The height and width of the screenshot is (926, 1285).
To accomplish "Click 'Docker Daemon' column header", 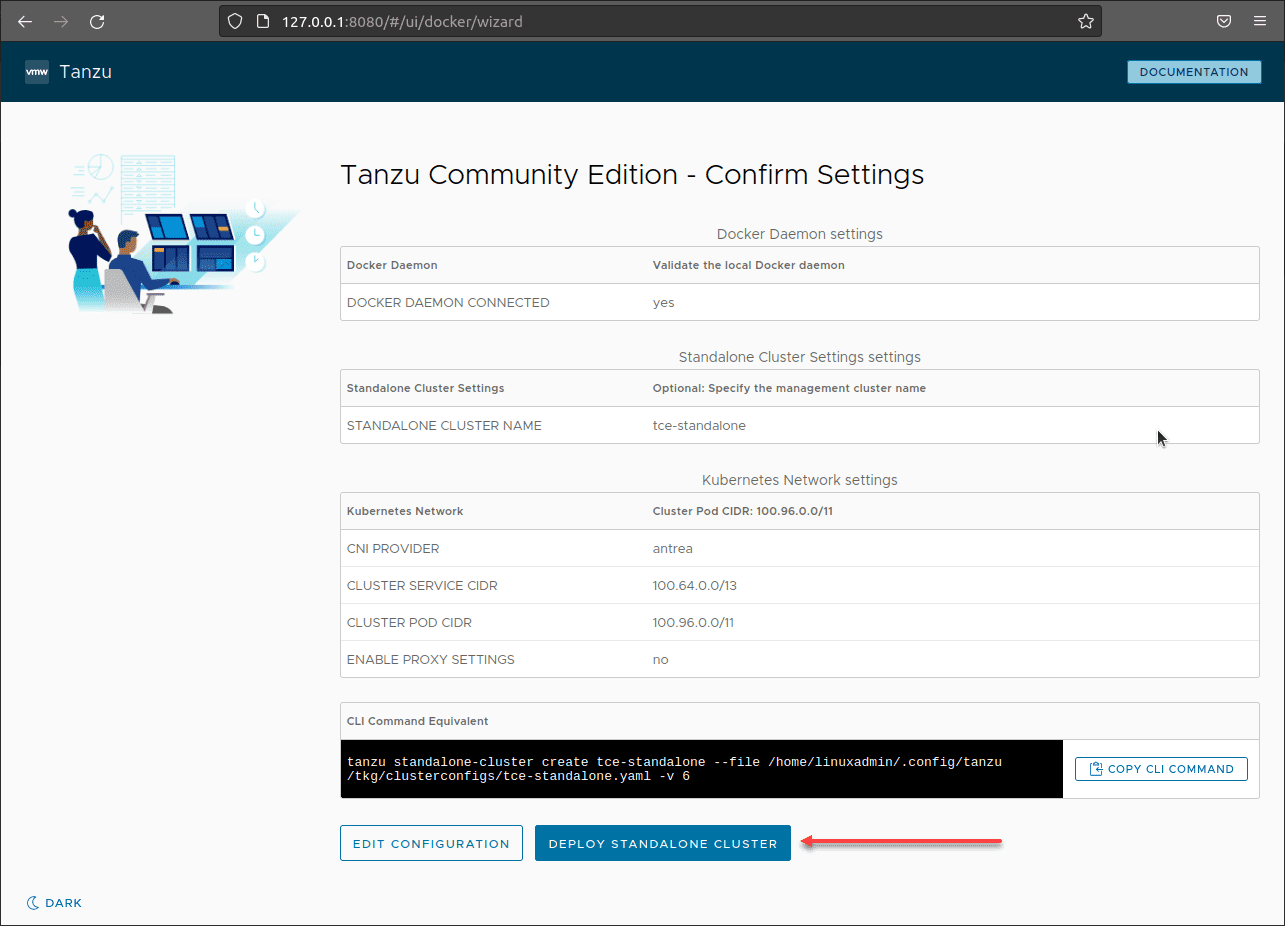I will 392,265.
